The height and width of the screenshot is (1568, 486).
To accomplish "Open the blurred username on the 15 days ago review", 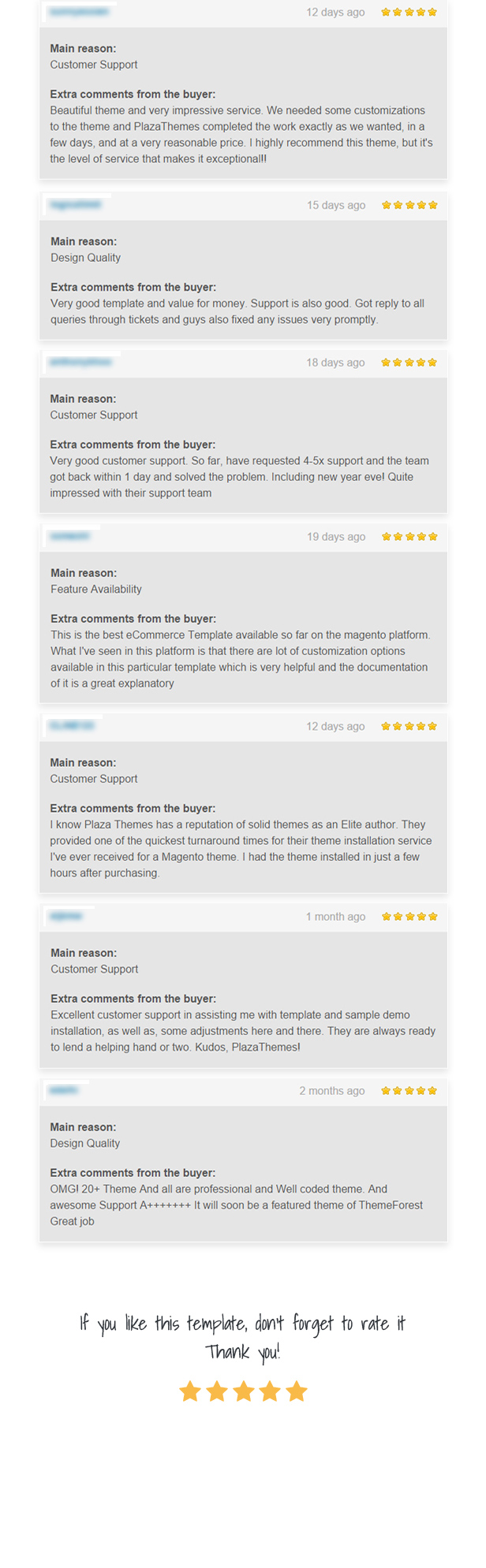I will [76, 205].
